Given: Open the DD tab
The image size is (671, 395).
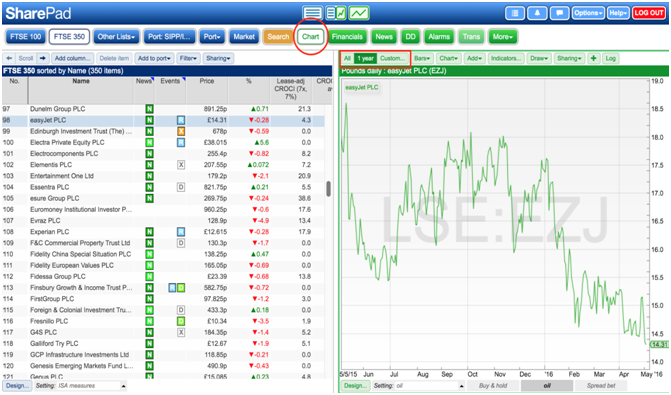Looking at the screenshot, I should tap(410, 37).
